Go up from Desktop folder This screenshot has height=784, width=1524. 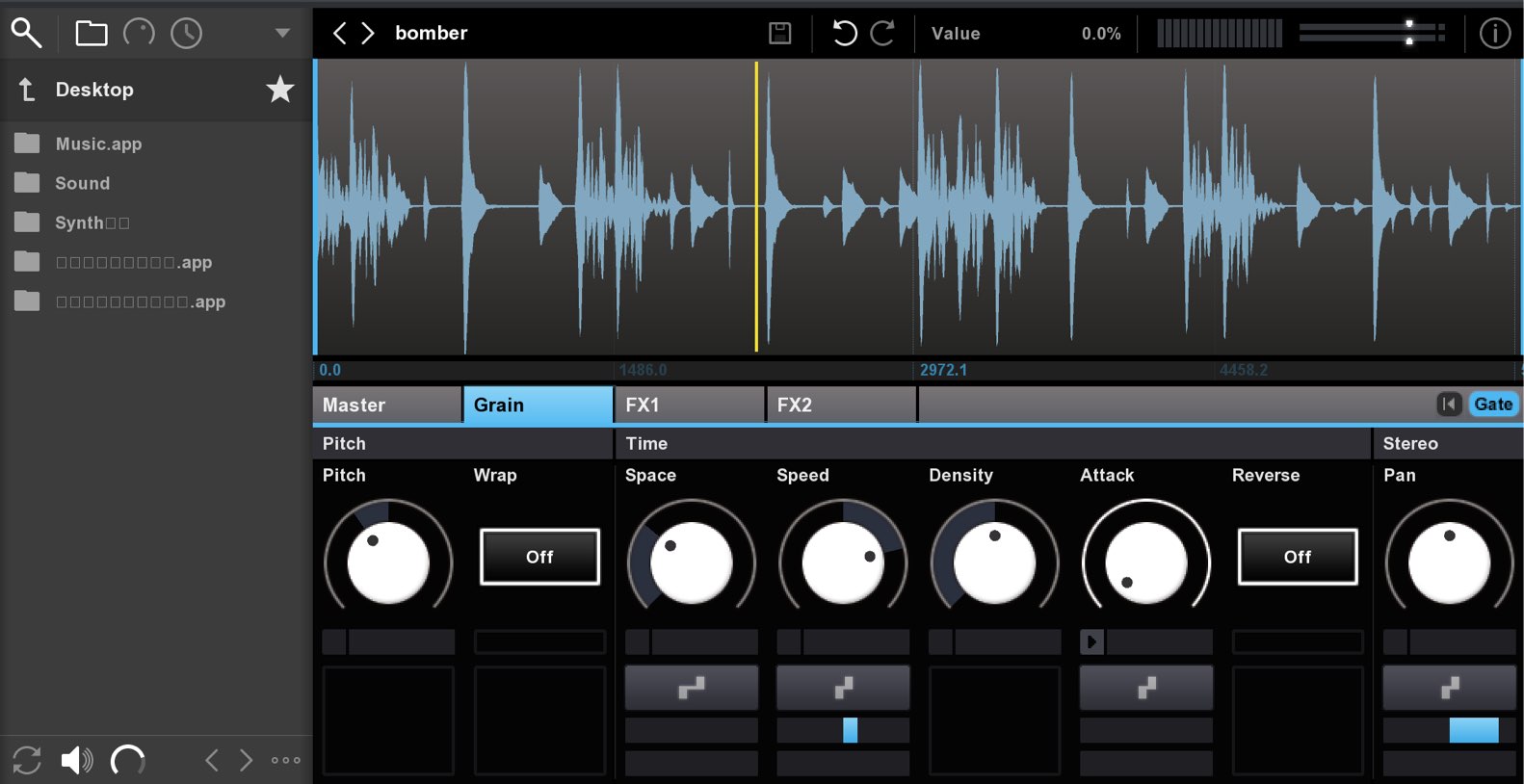pyautogui.click(x=27, y=90)
